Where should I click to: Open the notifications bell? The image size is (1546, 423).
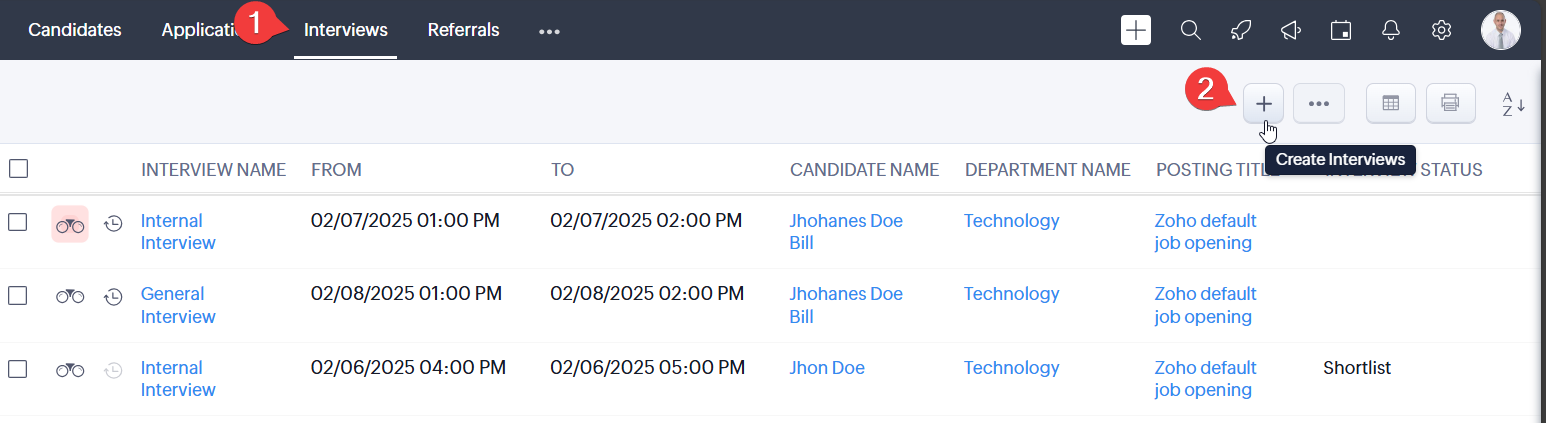[x=1390, y=30]
